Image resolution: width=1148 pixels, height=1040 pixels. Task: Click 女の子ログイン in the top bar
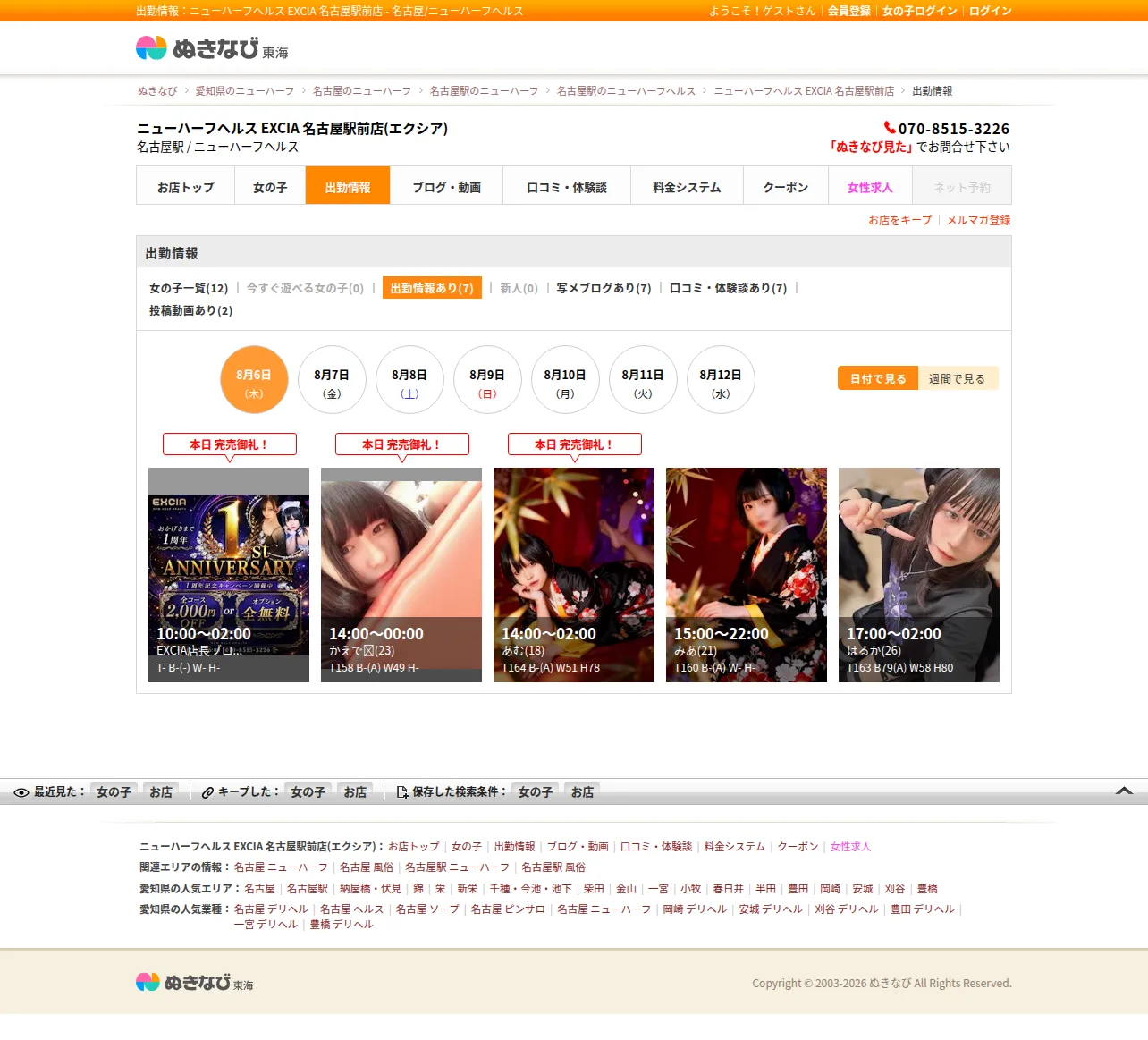coord(919,11)
